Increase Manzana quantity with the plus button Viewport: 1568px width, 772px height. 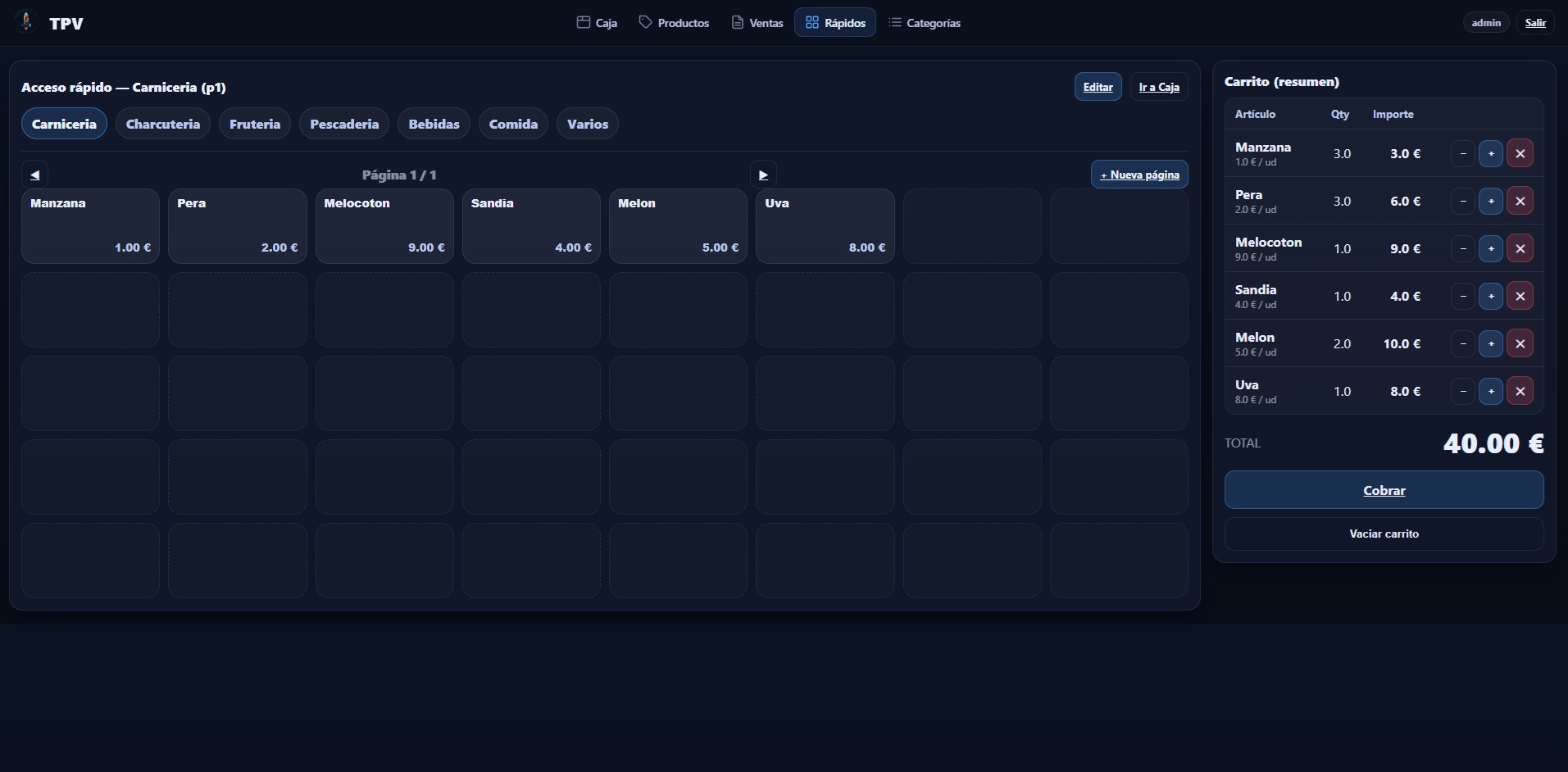(1490, 153)
